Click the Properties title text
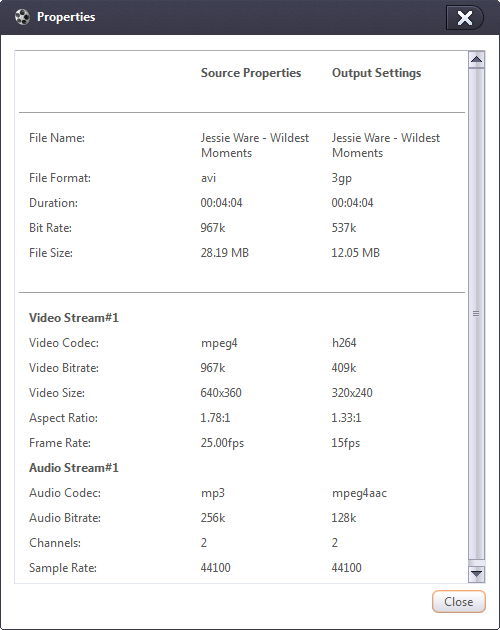 tap(66, 17)
